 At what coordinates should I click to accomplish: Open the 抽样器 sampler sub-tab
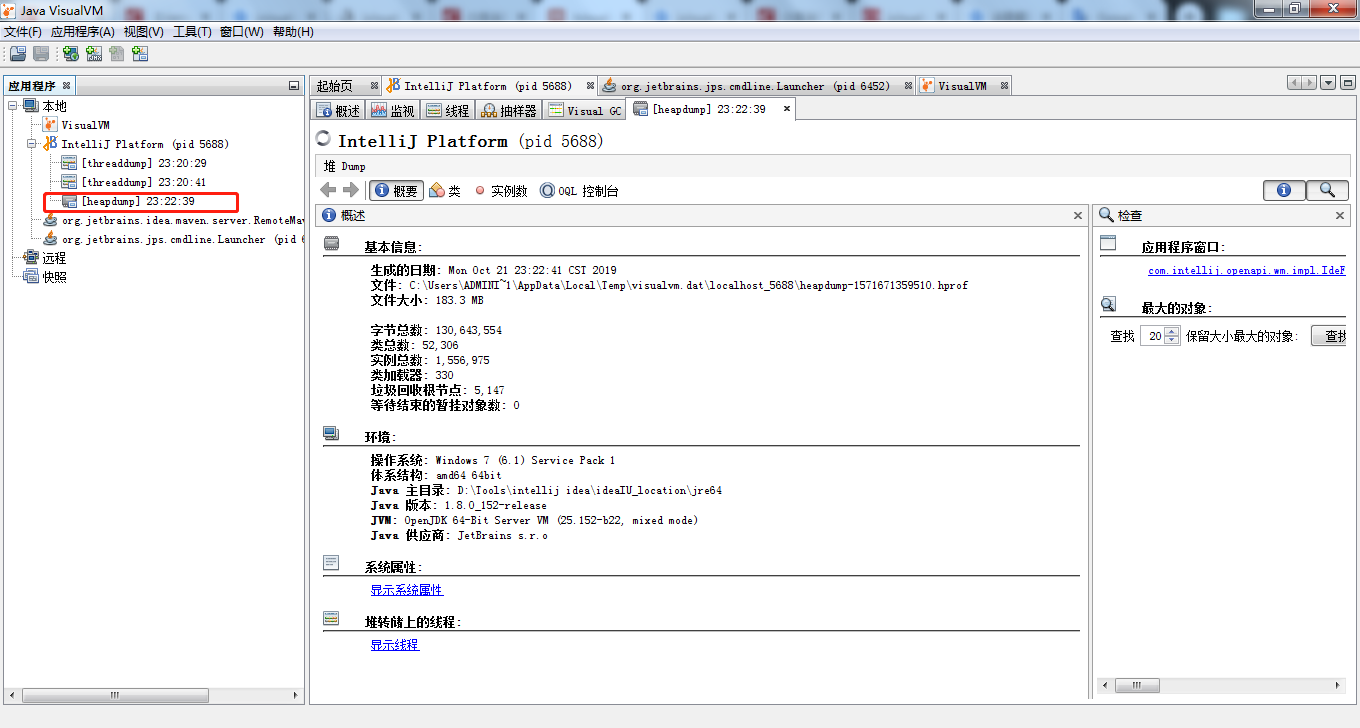[x=508, y=110]
